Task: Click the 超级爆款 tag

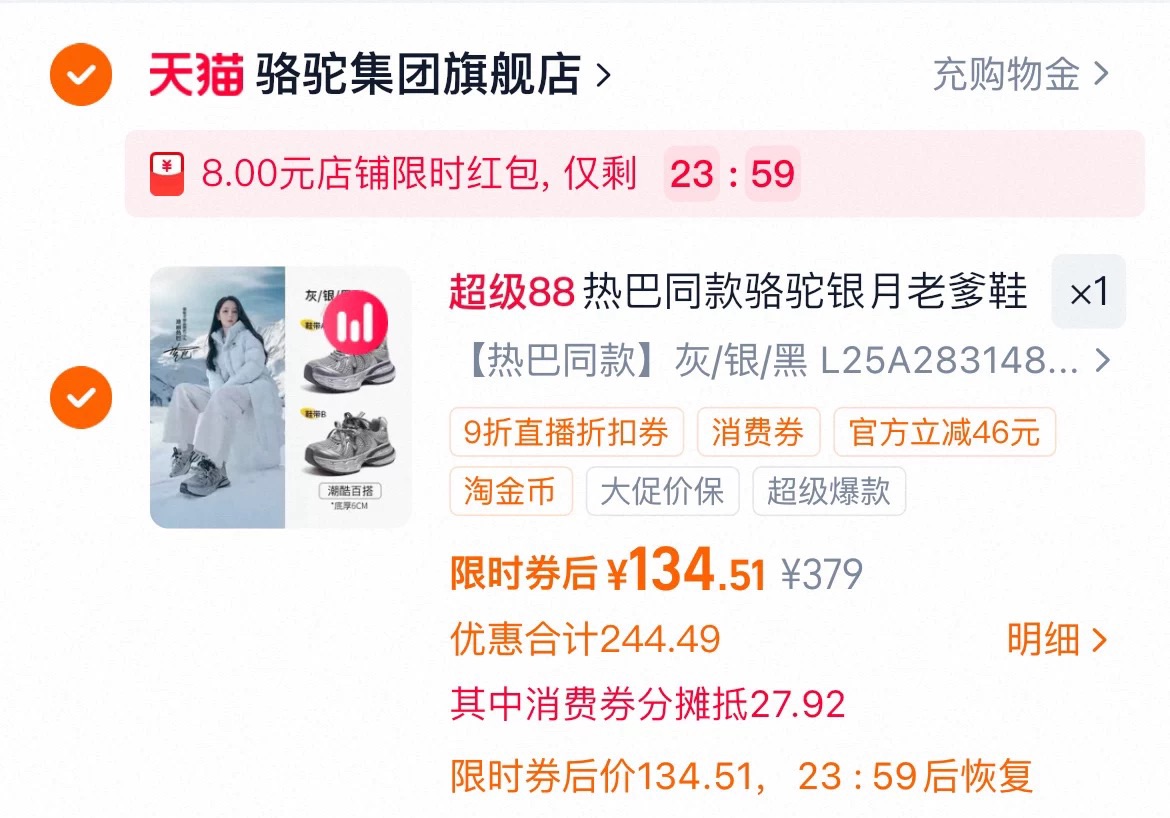Action: [x=829, y=491]
